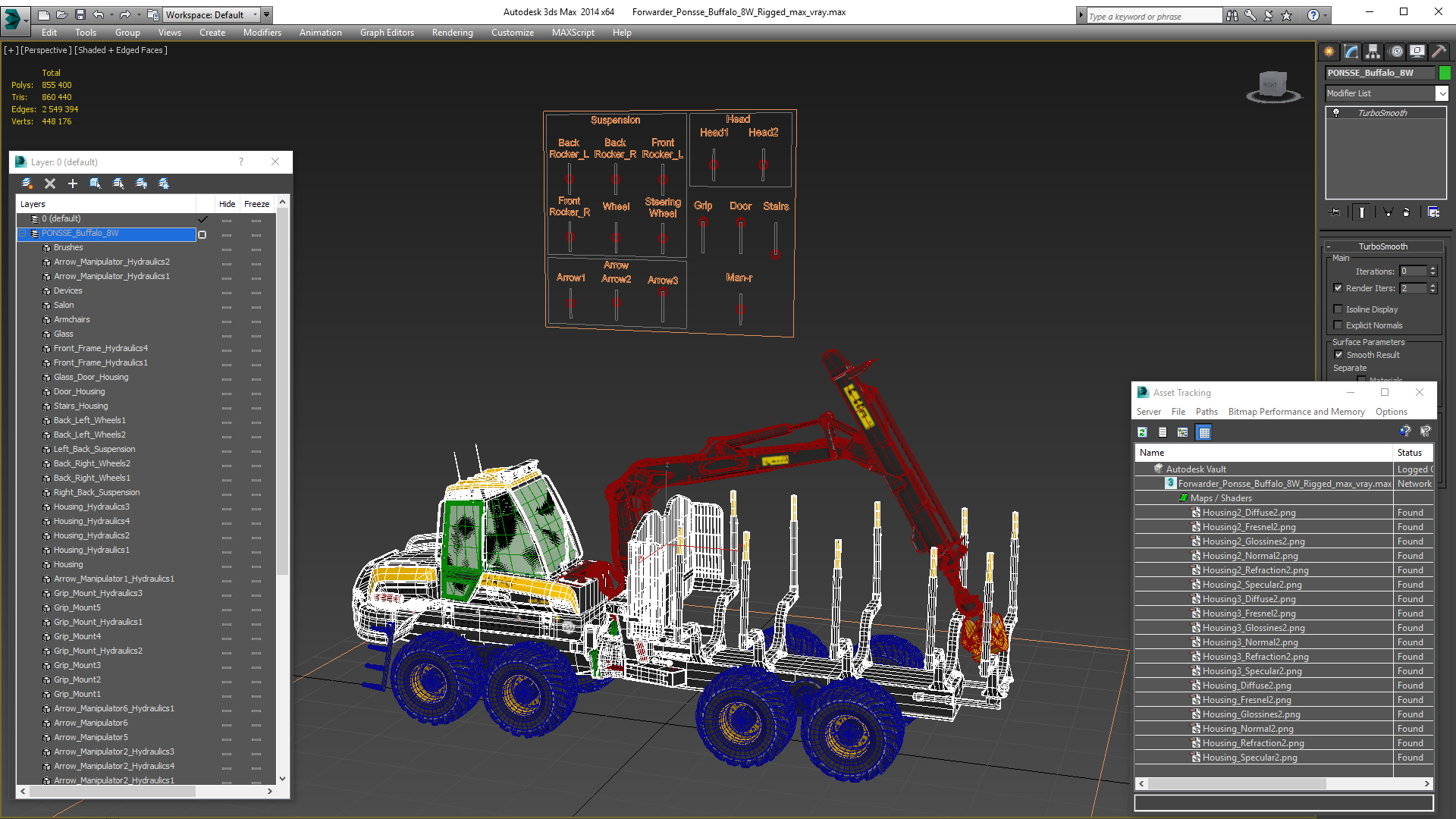Open the Hierarchy command panel tab
Image resolution: width=1456 pixels, height=819 pixels.
[x=1373, y=52]
